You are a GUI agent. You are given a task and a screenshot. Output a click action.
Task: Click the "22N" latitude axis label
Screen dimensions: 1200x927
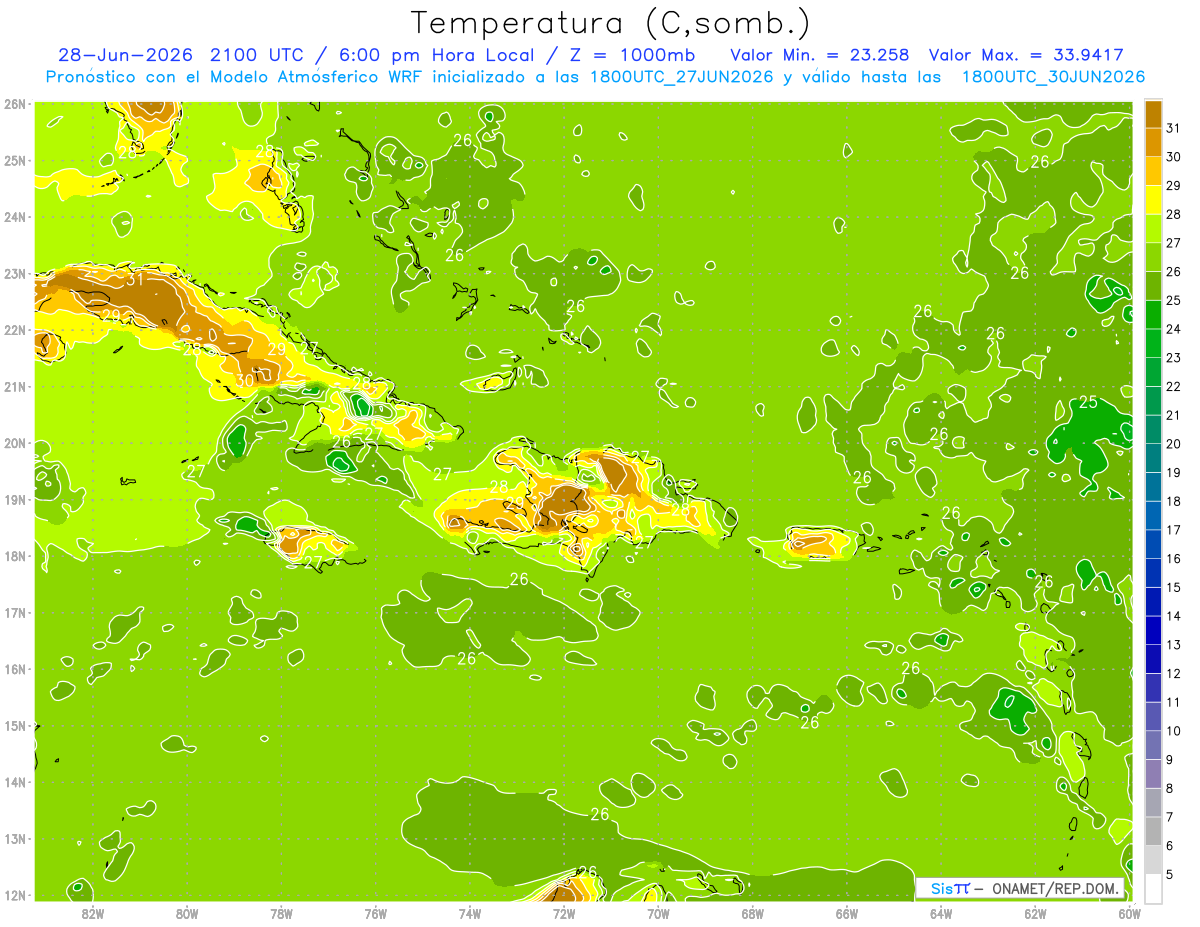click(15, 330)
